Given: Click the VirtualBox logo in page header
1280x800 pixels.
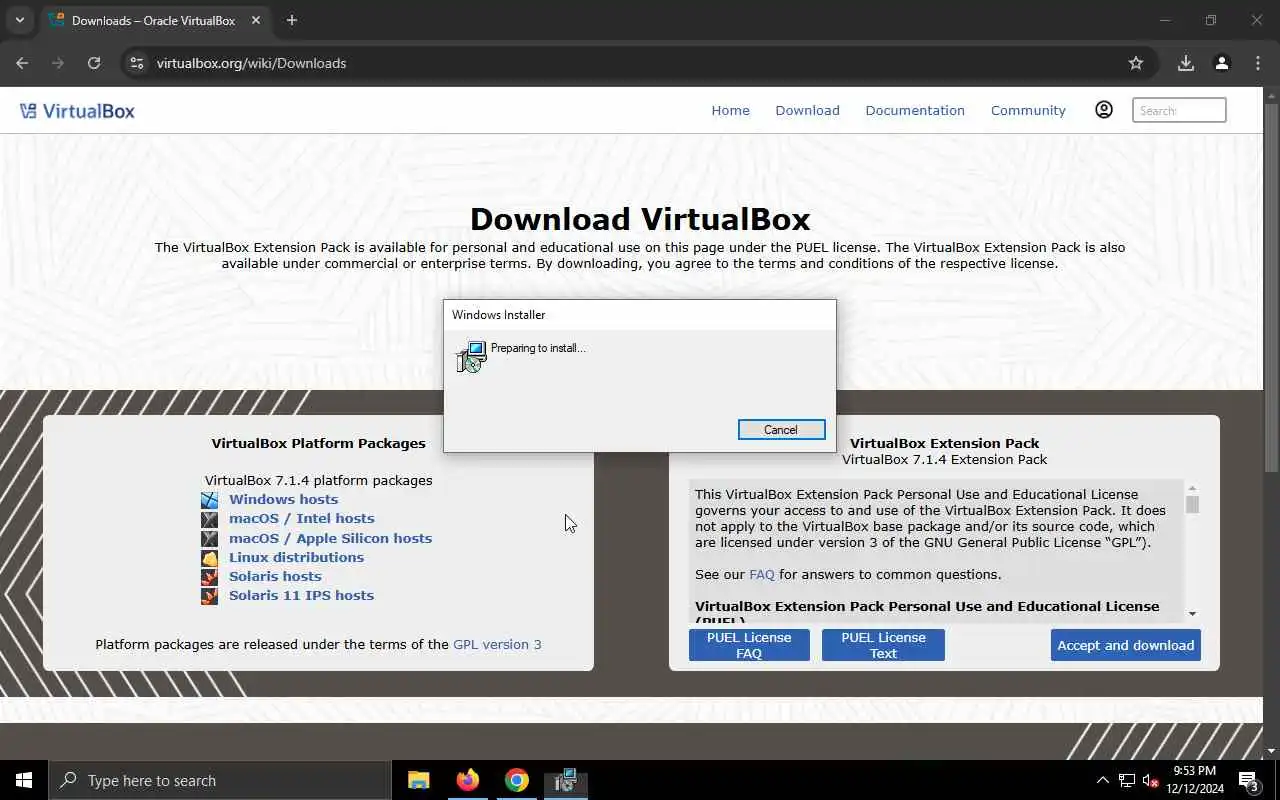Looking at the screenshot, I should click(x=77, y=111).
